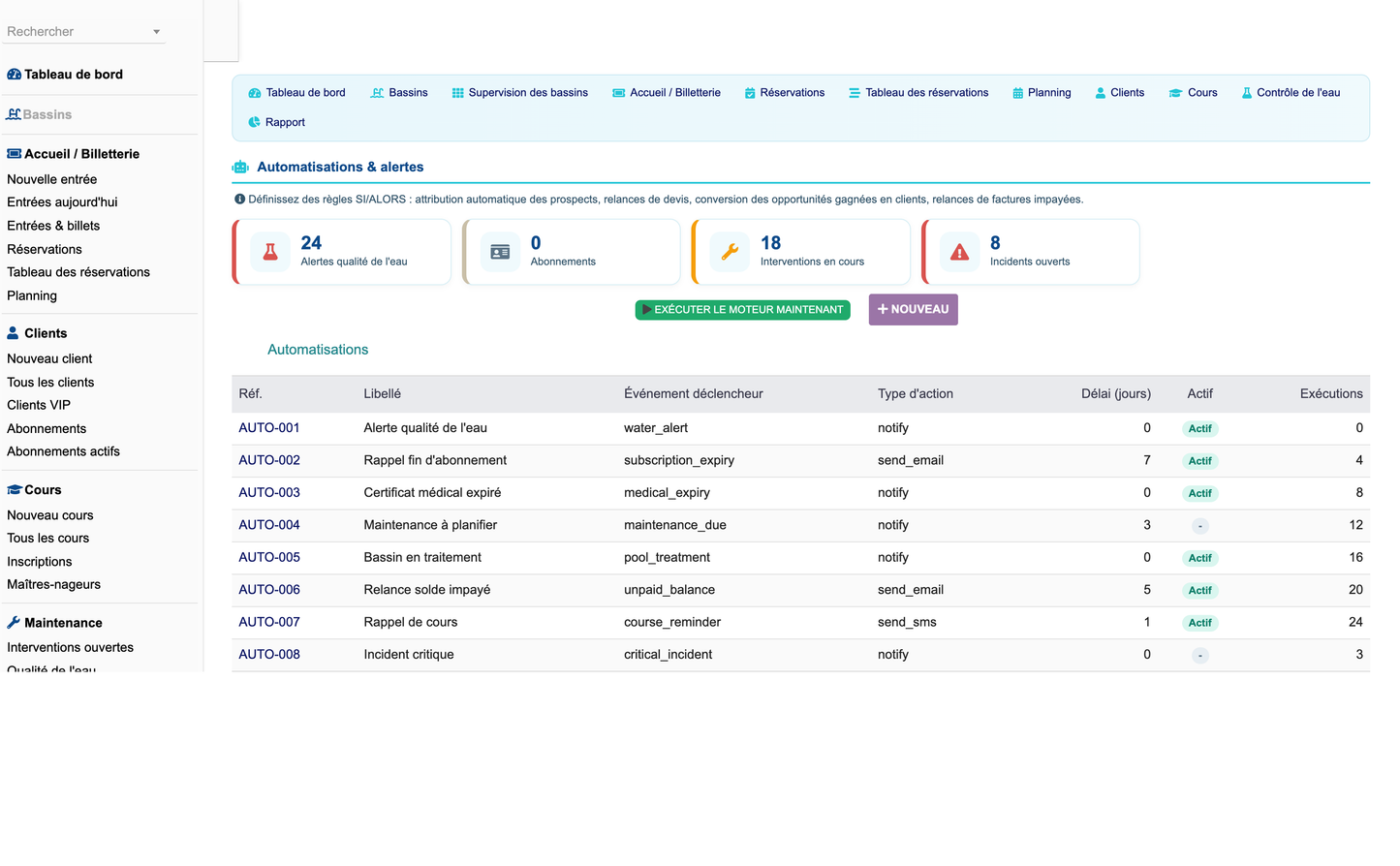Click the play icon on Exécuter le moteur button
The height and width of the screenshot is (866, 1400).
[646, 310]
